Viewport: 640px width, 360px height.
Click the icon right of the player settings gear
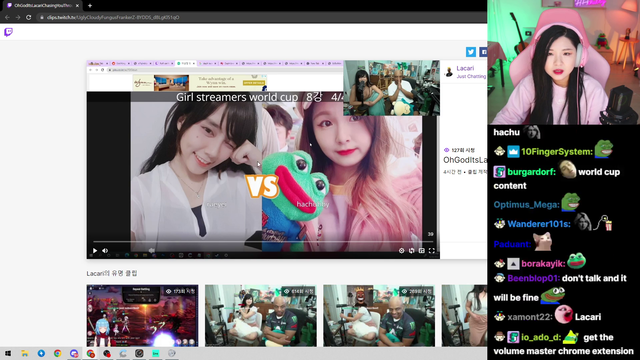coord(411,251)
